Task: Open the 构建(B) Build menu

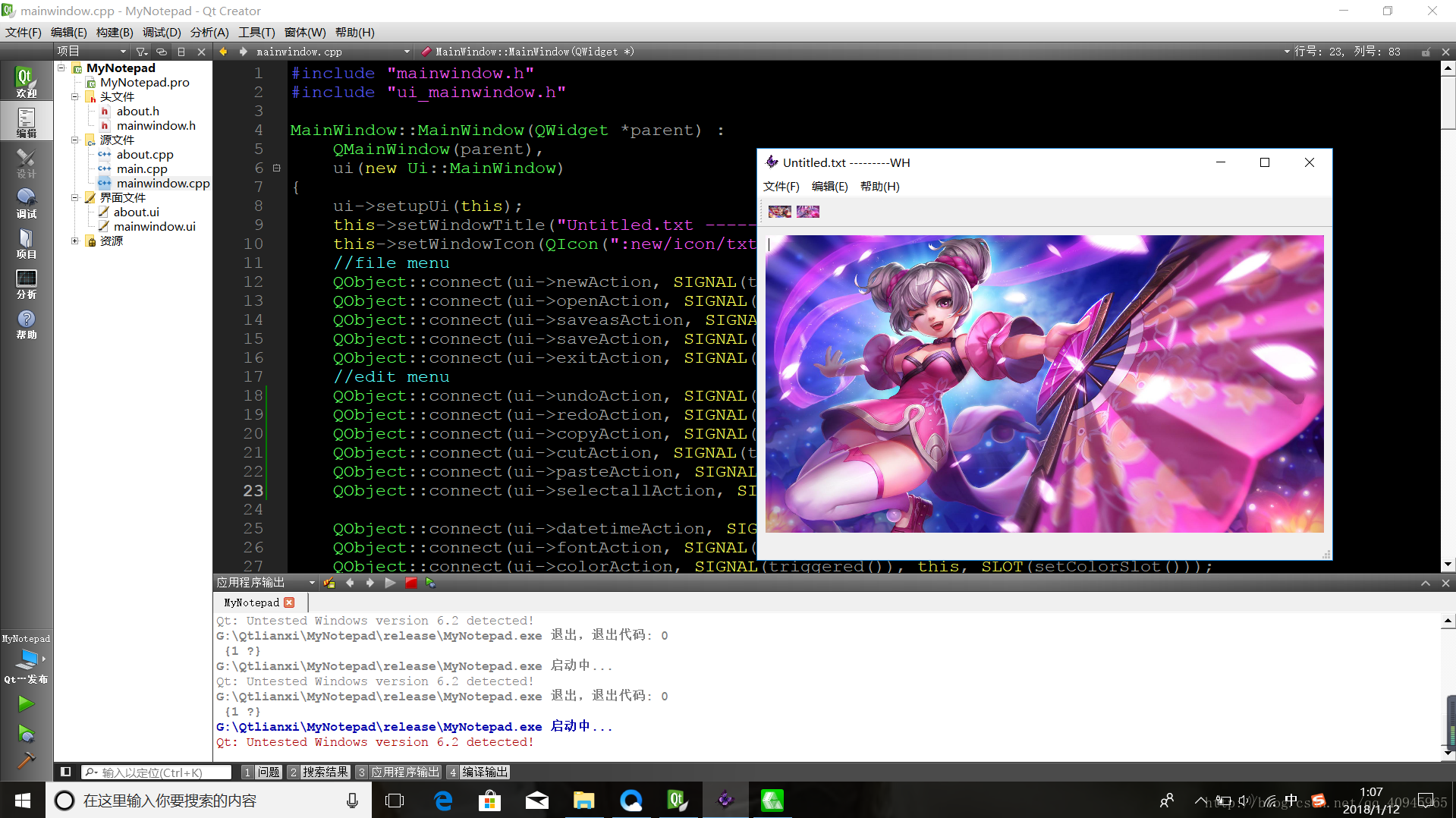Action: 115,32
